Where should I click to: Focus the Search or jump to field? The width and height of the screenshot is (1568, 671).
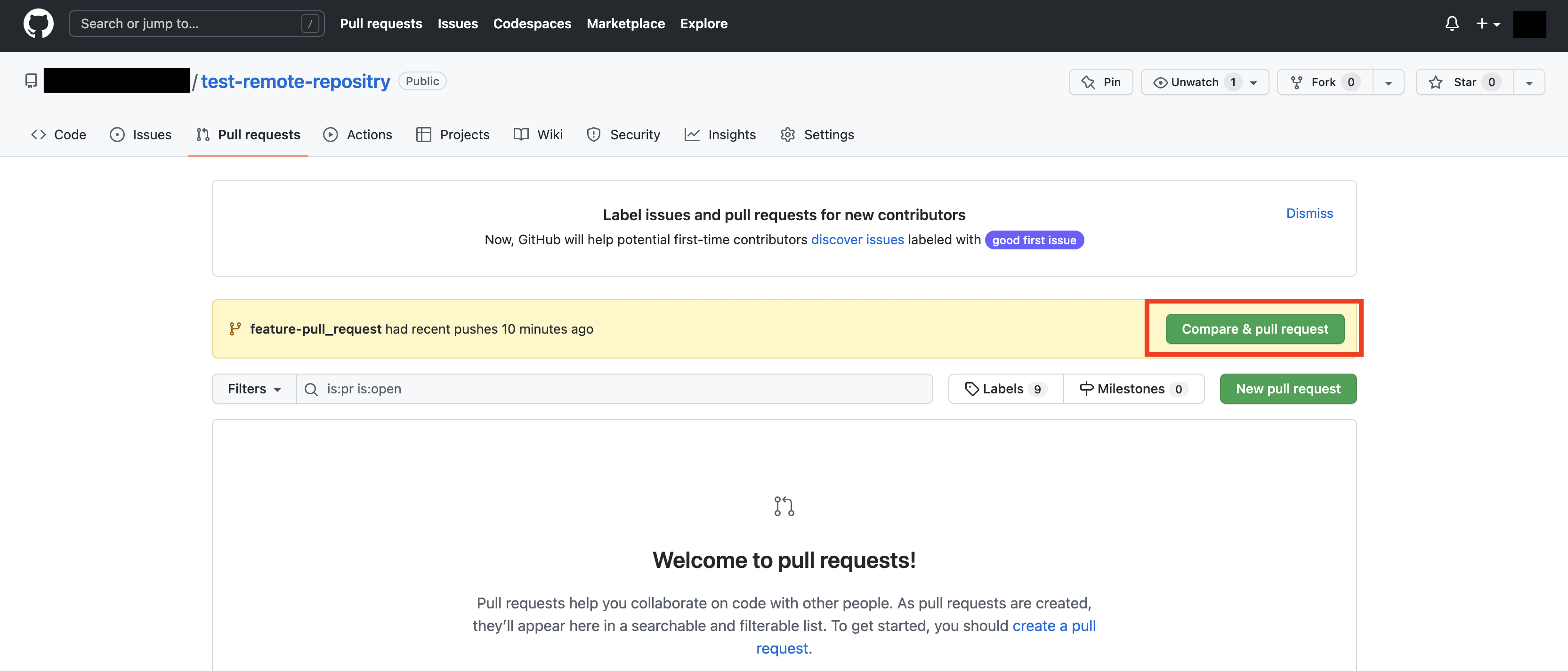pos(197,24)
